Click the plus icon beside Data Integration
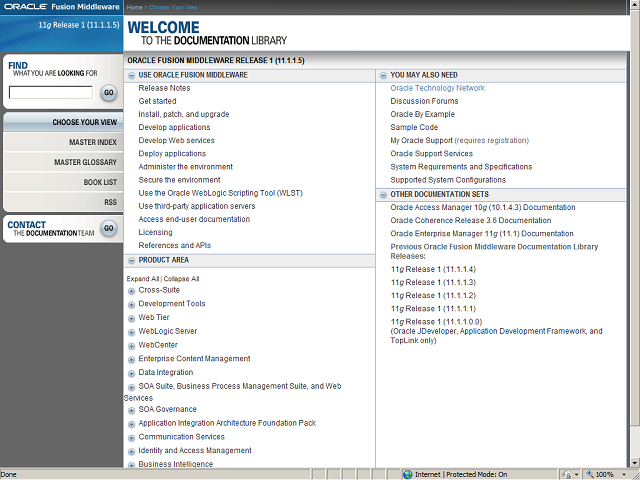 point(132,373)
